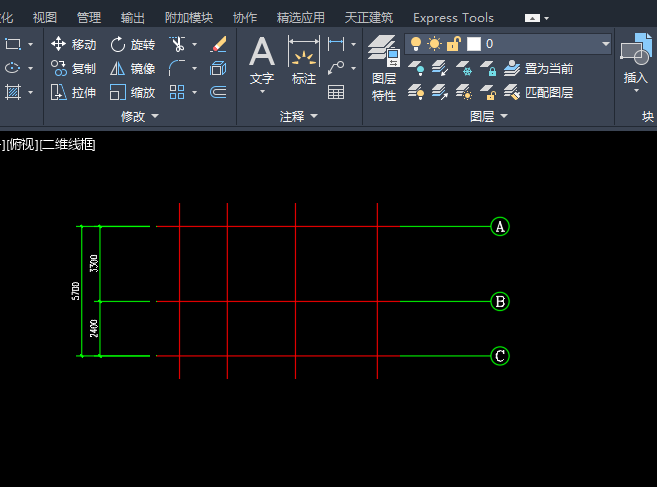The image size is (657, 487).
Task: Click the Make Current (置为当前) button
Action: 540,69
